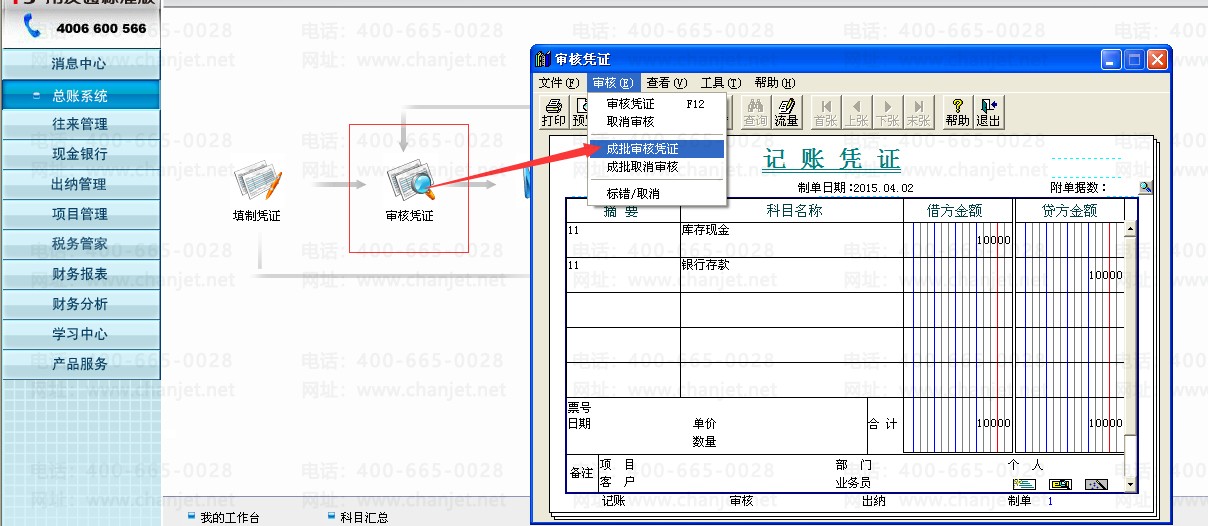Open 消息中心 in the sidebar
Image resolution: width=1208 pixels, height=526 pixels.
pyautogui.click(x=80, y=64)
